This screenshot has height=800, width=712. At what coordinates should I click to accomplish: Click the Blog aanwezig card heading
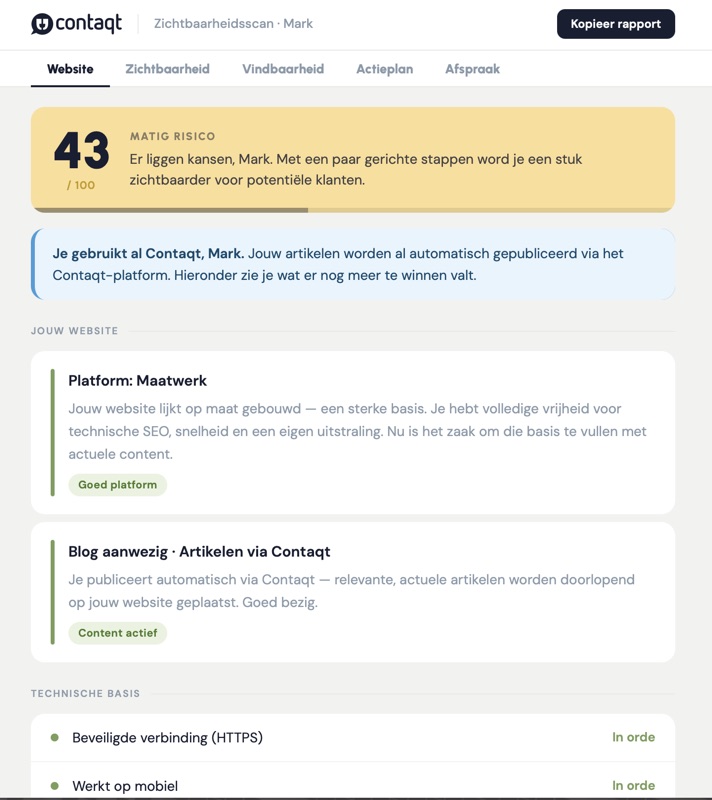coord(199,551)
